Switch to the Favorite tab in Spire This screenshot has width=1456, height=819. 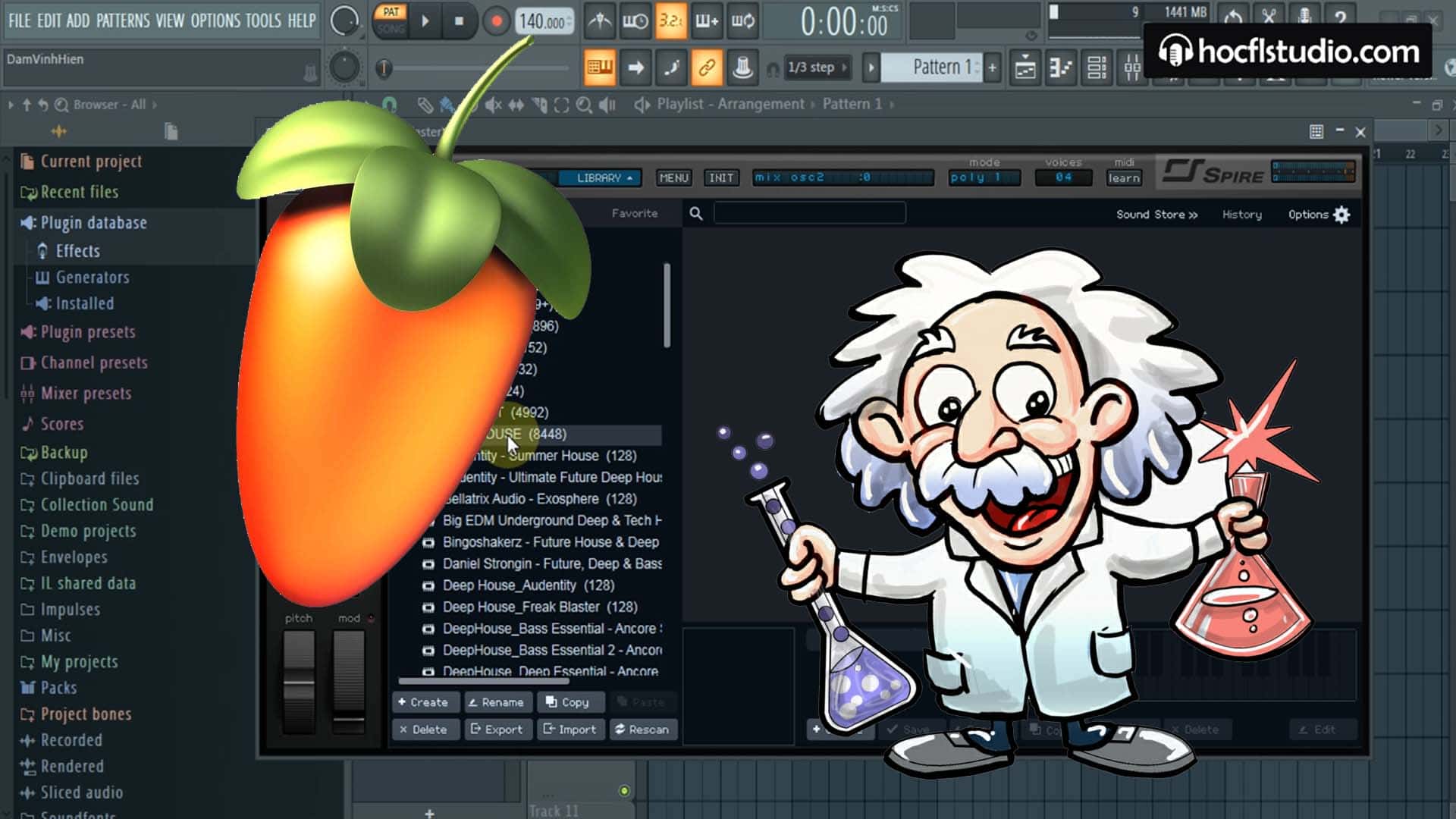[635, 213]
